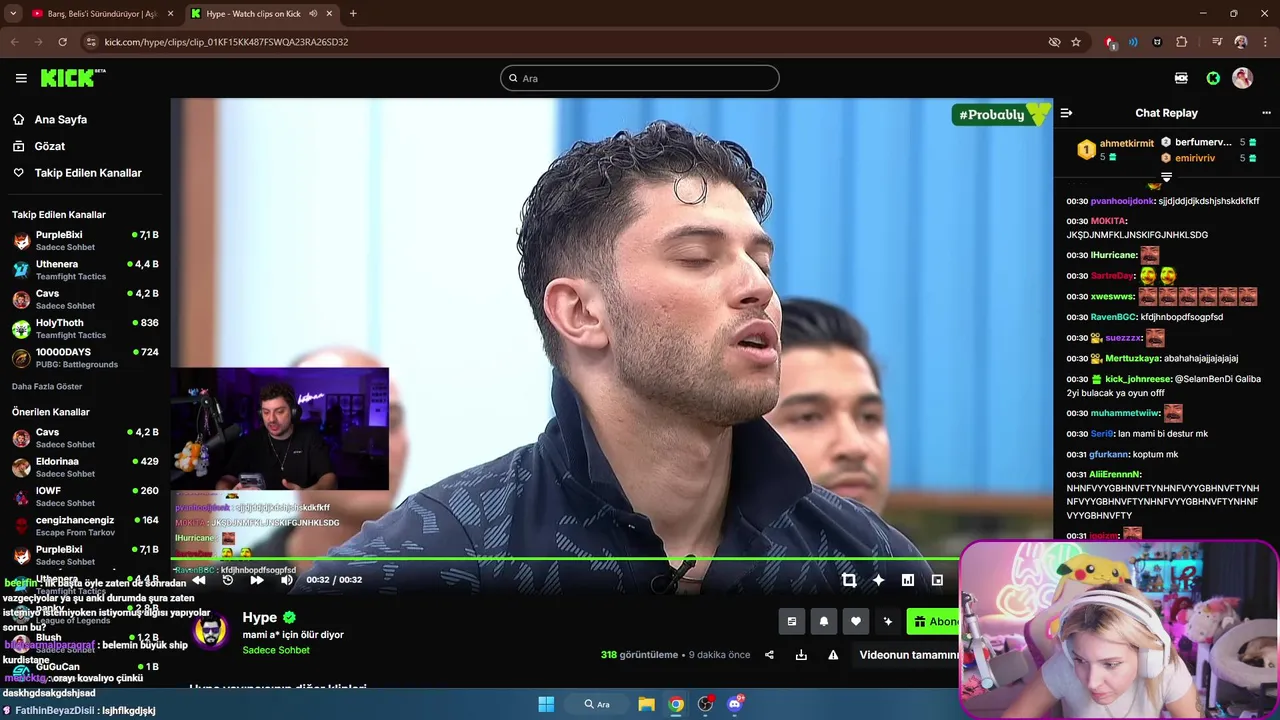
Task: Switch to the YouTube browser tab
Action: pos(100,14)
